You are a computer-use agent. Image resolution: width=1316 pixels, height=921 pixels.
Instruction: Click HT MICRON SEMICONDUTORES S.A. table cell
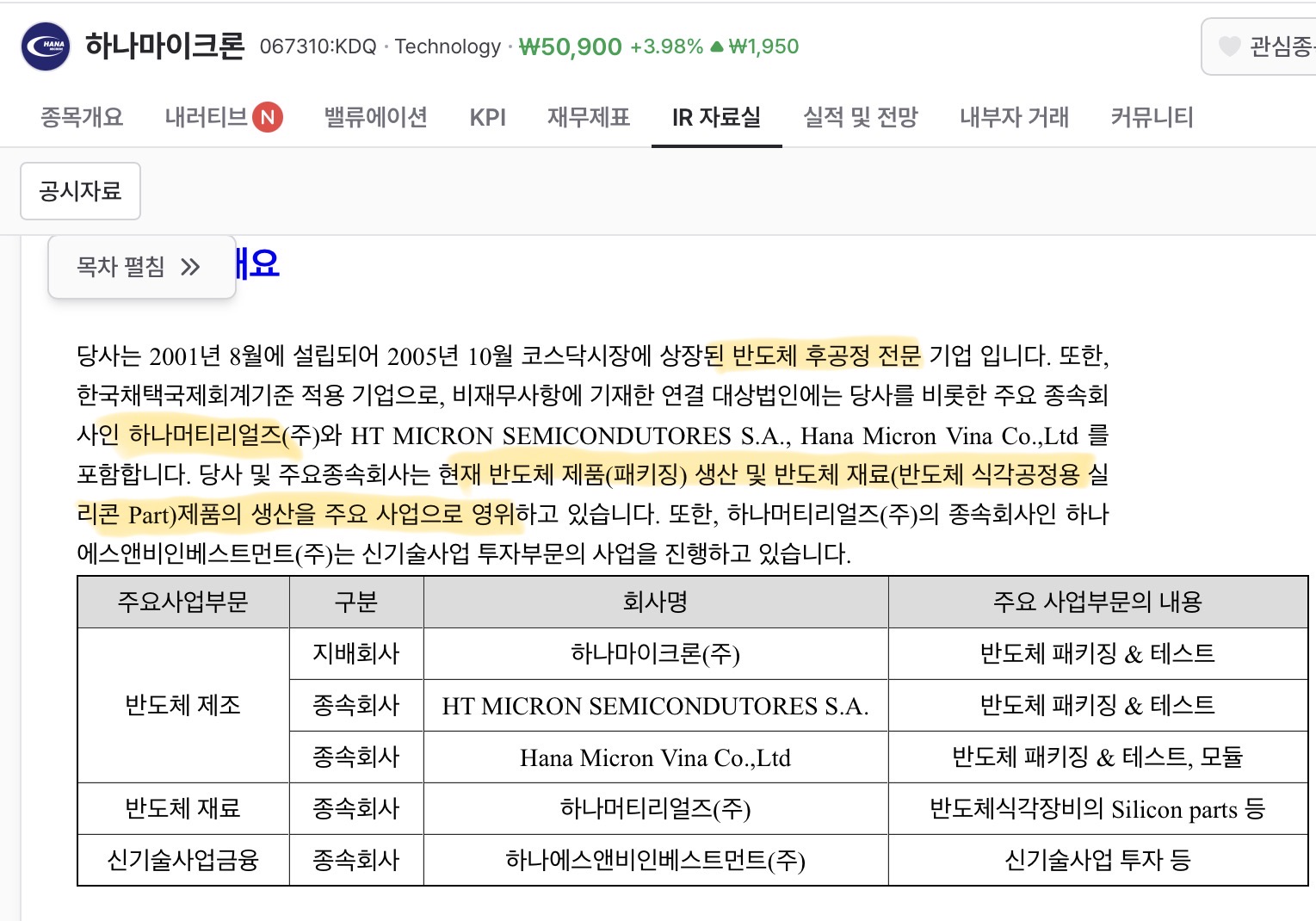[656, 706]
